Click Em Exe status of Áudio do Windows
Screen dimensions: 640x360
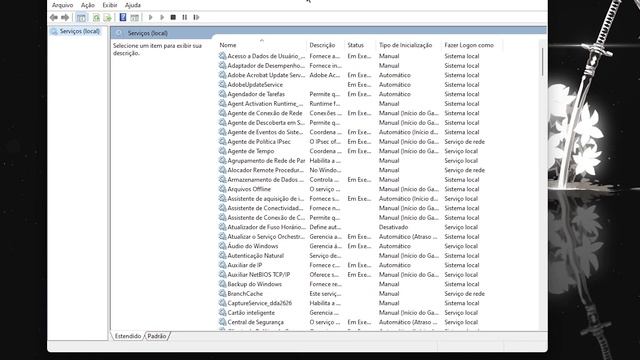359,246
